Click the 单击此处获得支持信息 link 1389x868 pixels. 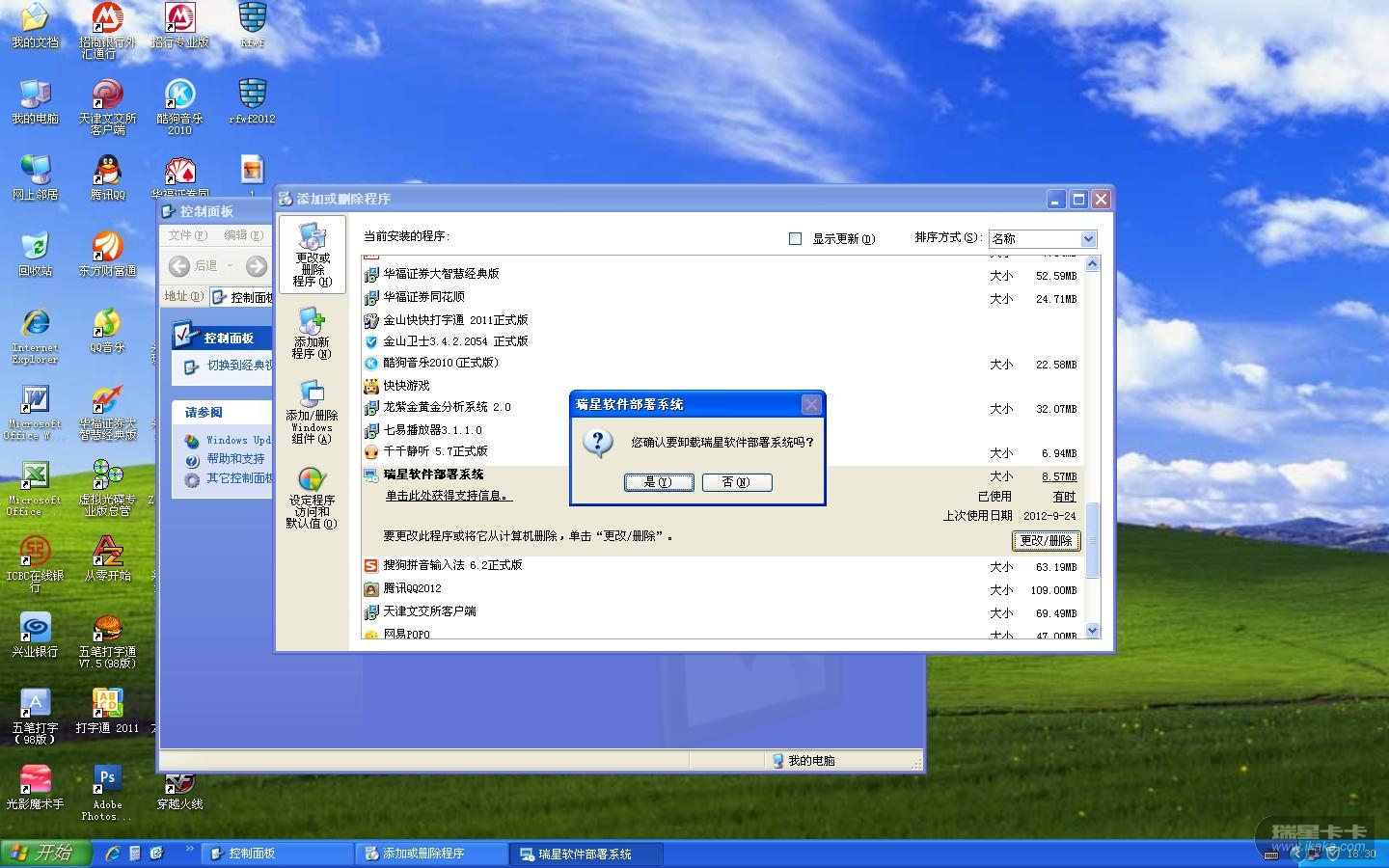449,496
